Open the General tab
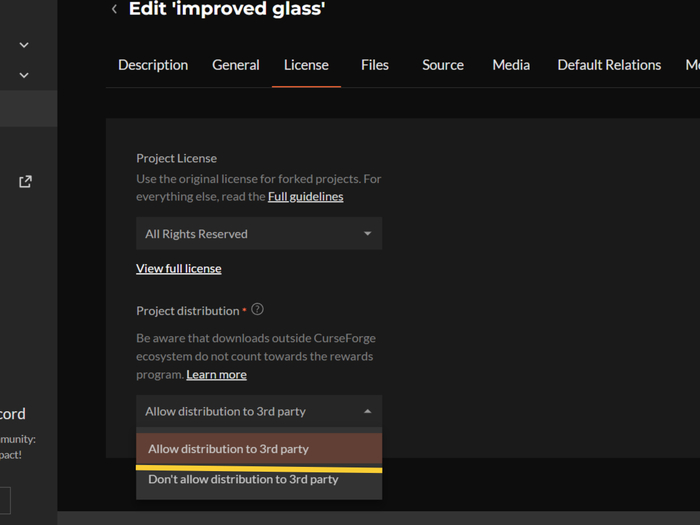Image resolution: width=700 pixels, height=525 pixels. [x=236, y=65]
